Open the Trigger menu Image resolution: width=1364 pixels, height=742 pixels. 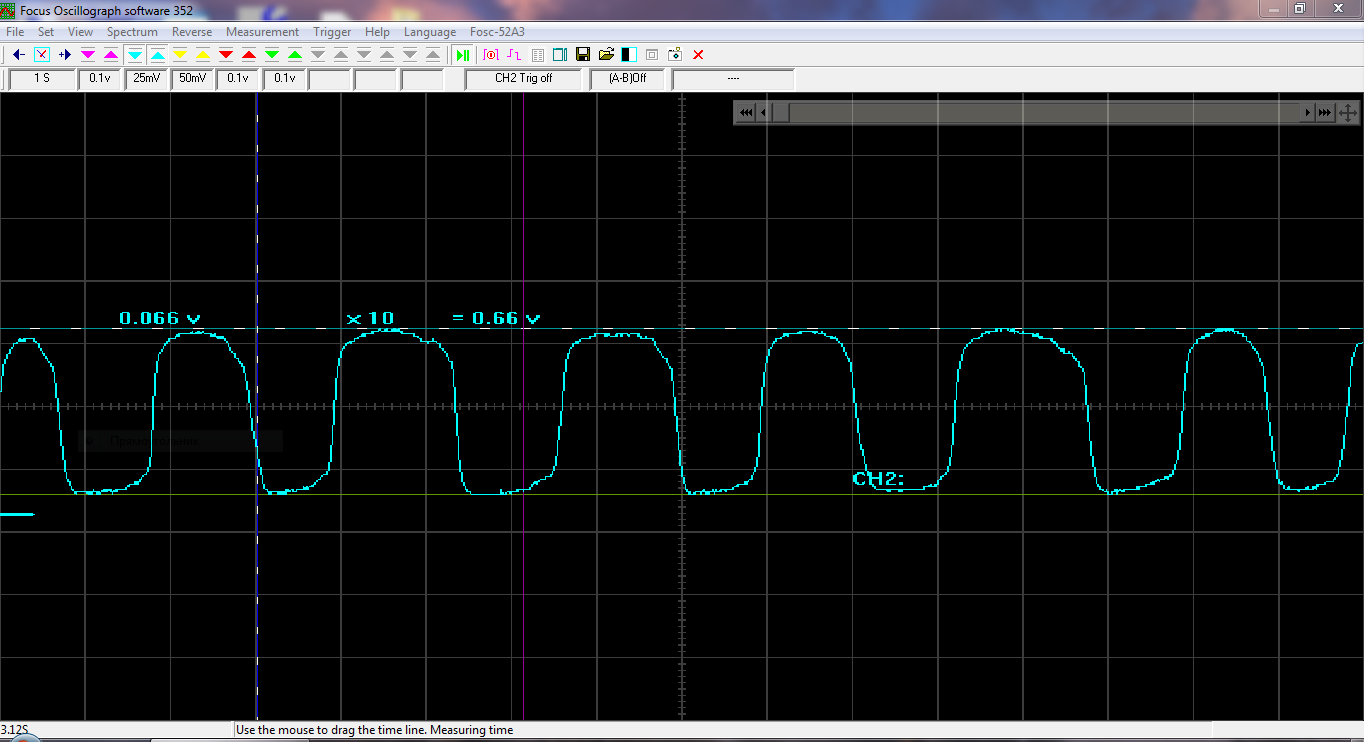332,32
